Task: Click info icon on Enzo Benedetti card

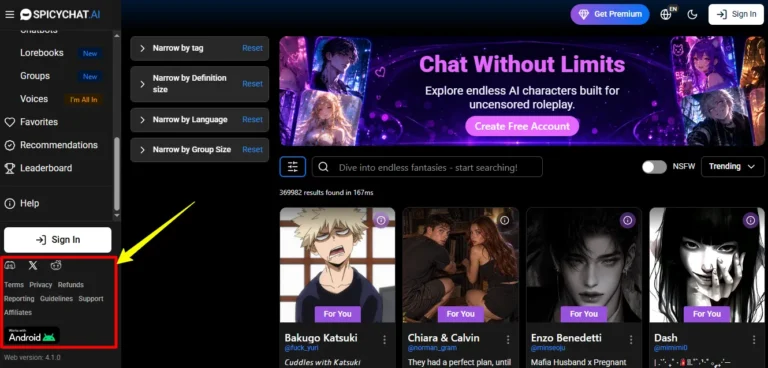Action: click(x=627, y=221)
